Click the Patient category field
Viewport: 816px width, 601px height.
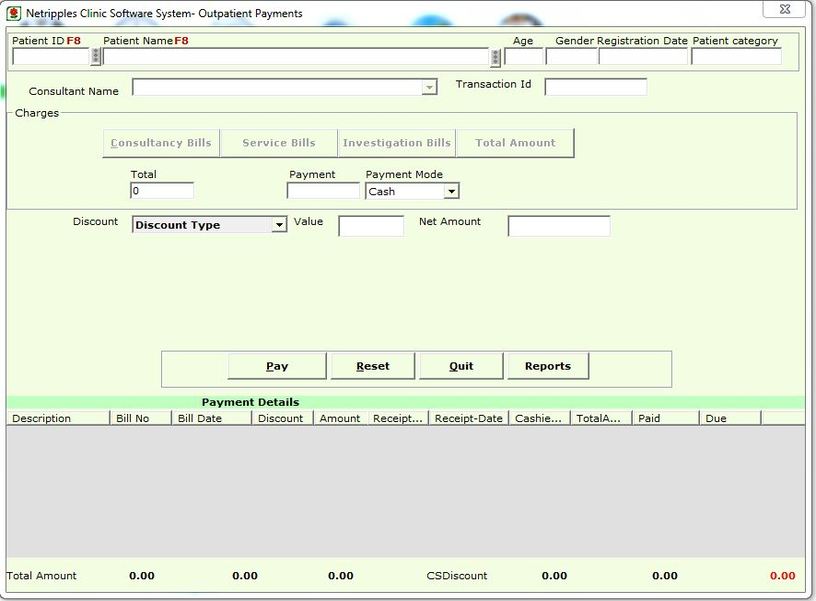pyautogui.click(x=736, y=56)
